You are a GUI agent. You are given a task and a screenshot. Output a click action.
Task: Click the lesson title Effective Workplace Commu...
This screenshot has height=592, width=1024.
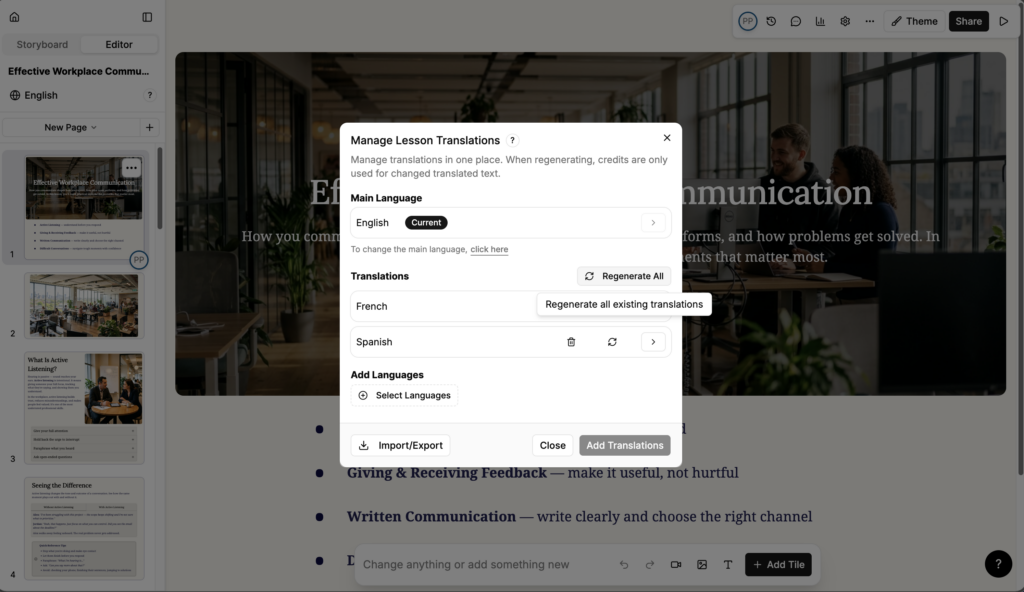[x=78, y=71]
